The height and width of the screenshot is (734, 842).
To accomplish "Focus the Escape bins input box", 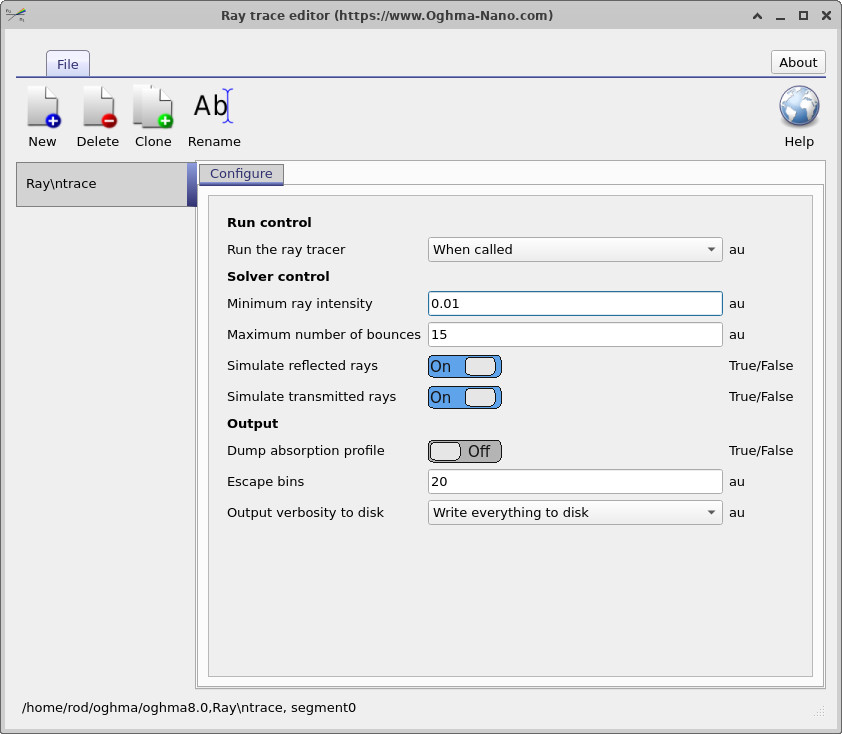I will click(575, 481).
